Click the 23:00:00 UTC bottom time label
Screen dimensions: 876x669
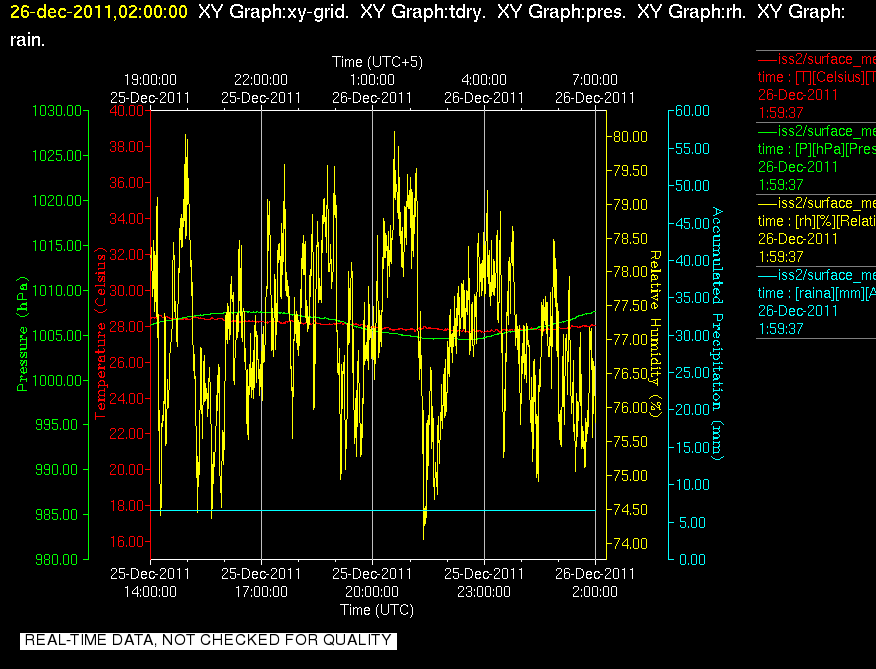pyautogui.click(x=484, y=592)
